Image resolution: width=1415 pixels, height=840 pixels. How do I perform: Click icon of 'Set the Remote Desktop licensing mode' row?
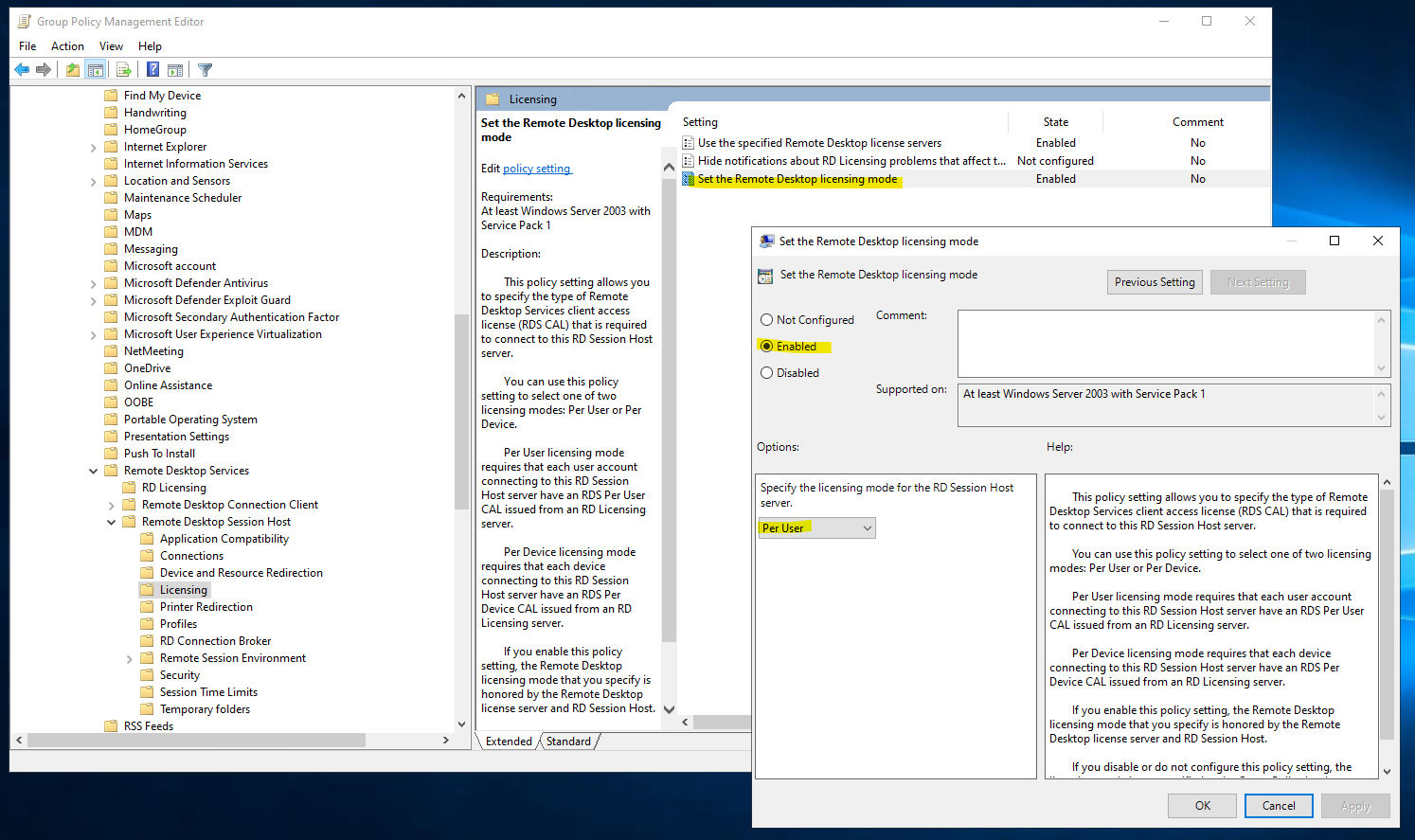[x=689, y=179]
